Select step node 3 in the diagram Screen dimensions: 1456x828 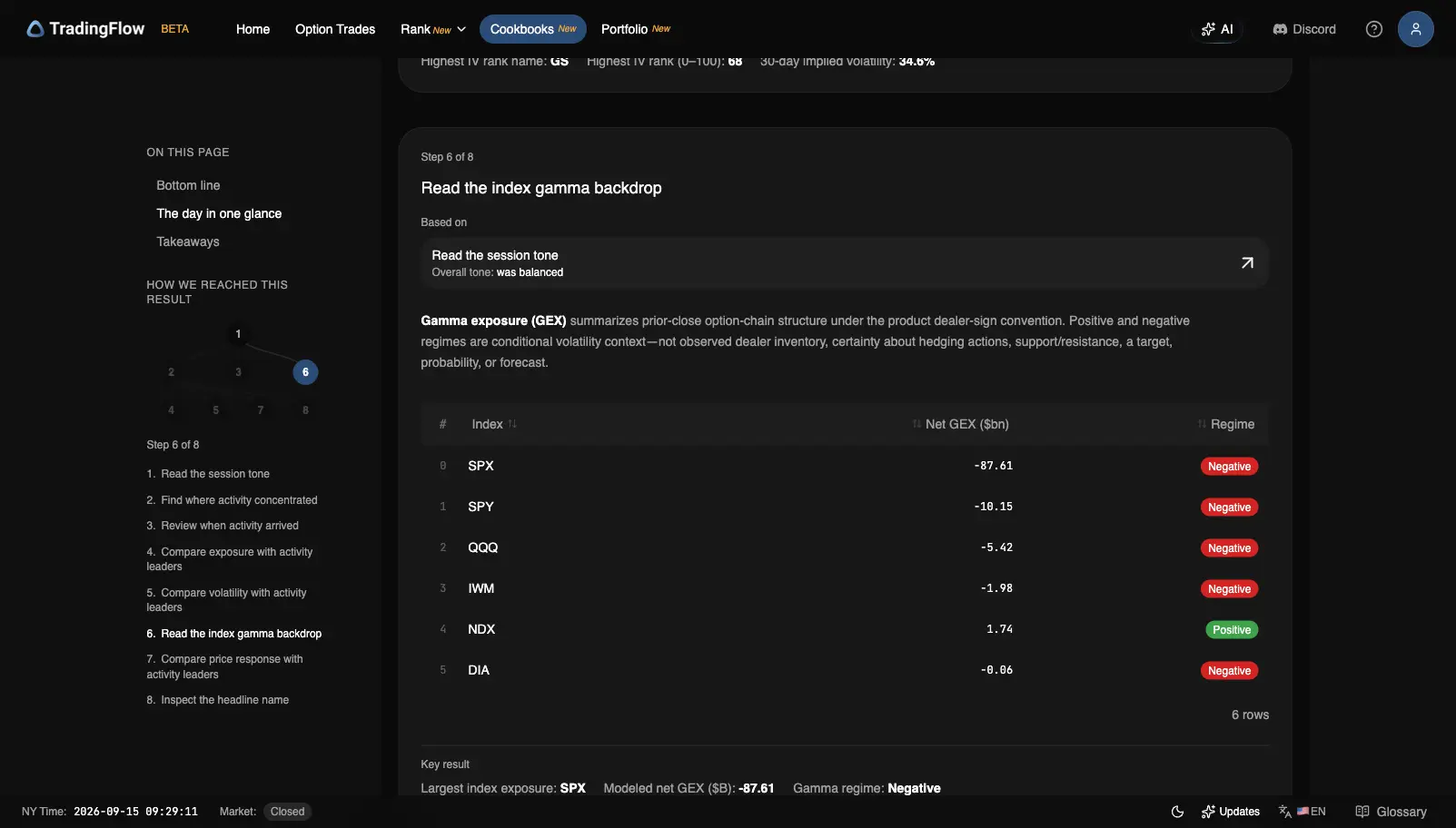click(x=238, y=372)
